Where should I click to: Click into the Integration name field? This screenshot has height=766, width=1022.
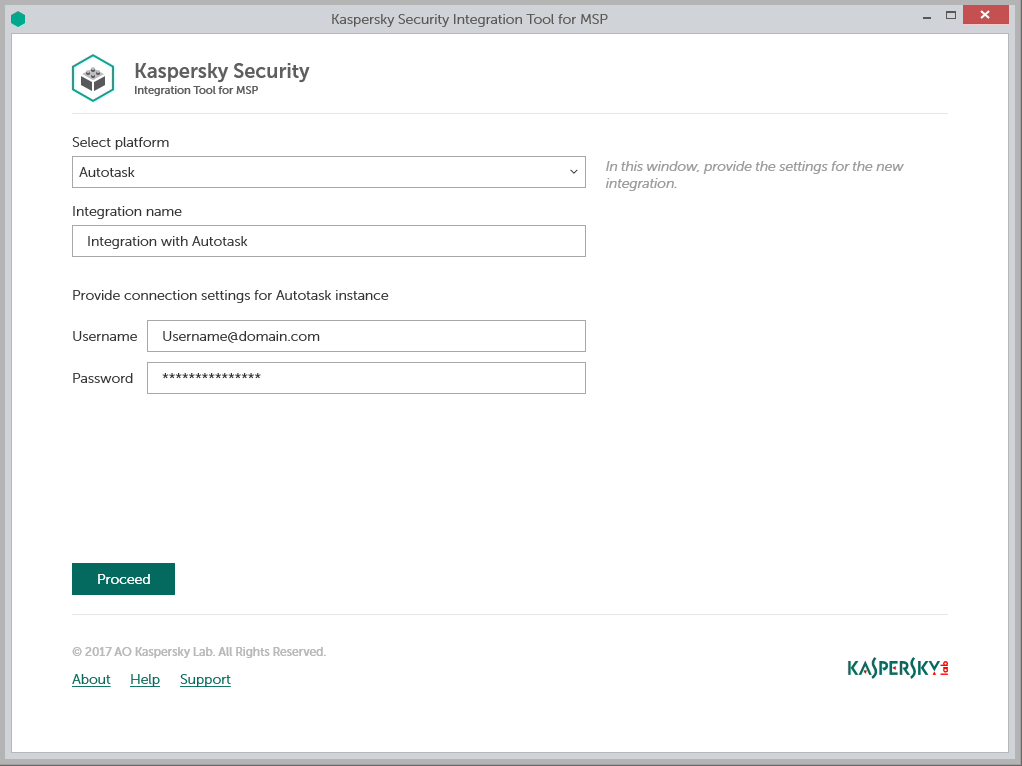328,241
